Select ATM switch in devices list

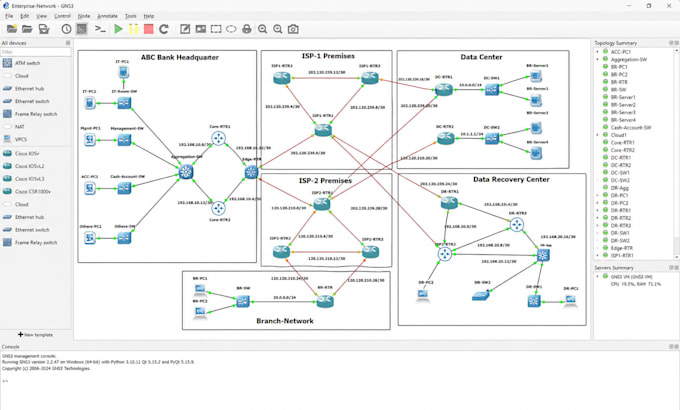(27, 63)
